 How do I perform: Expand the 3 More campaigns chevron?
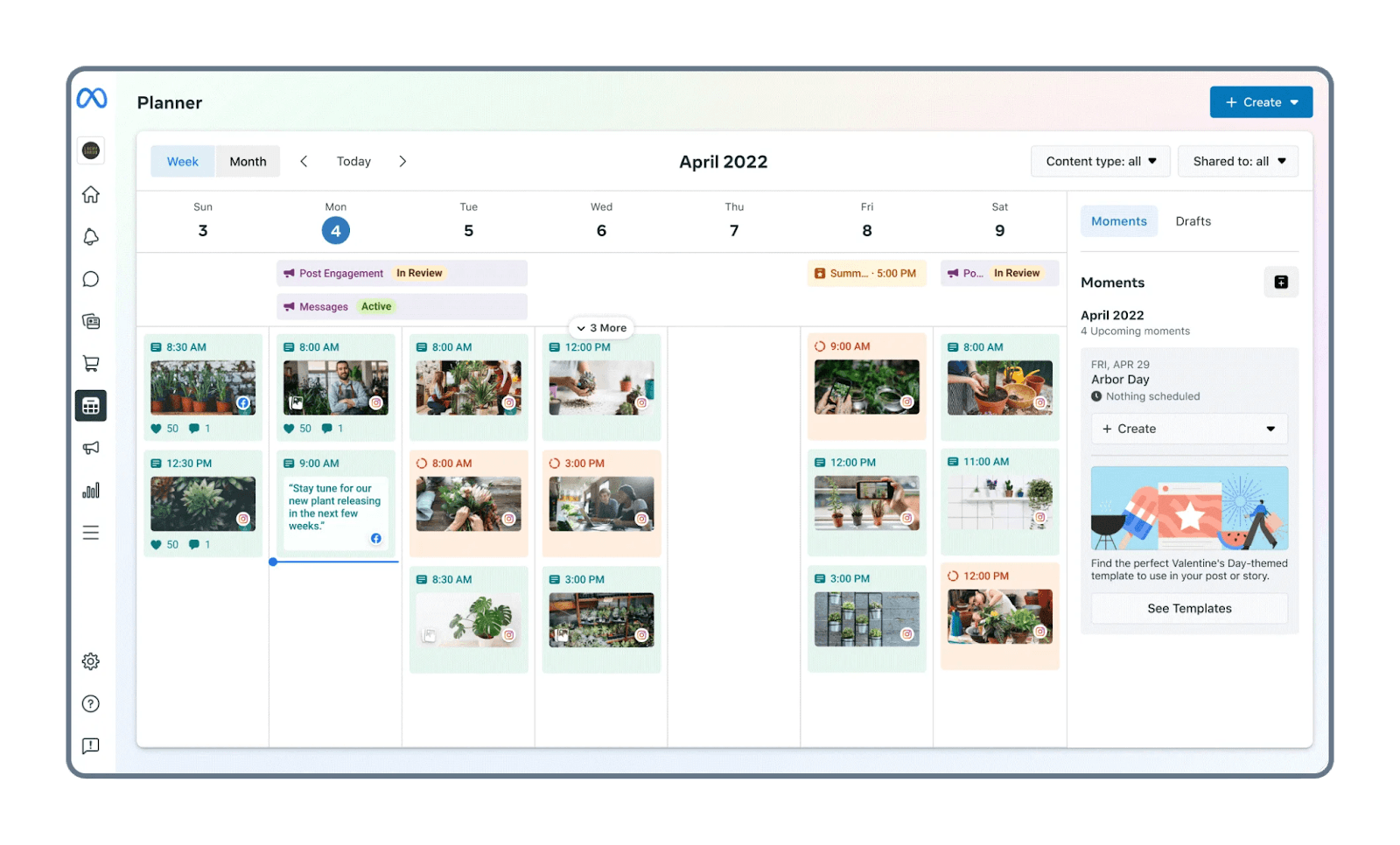pyautogui.click(x=601, y=328)
